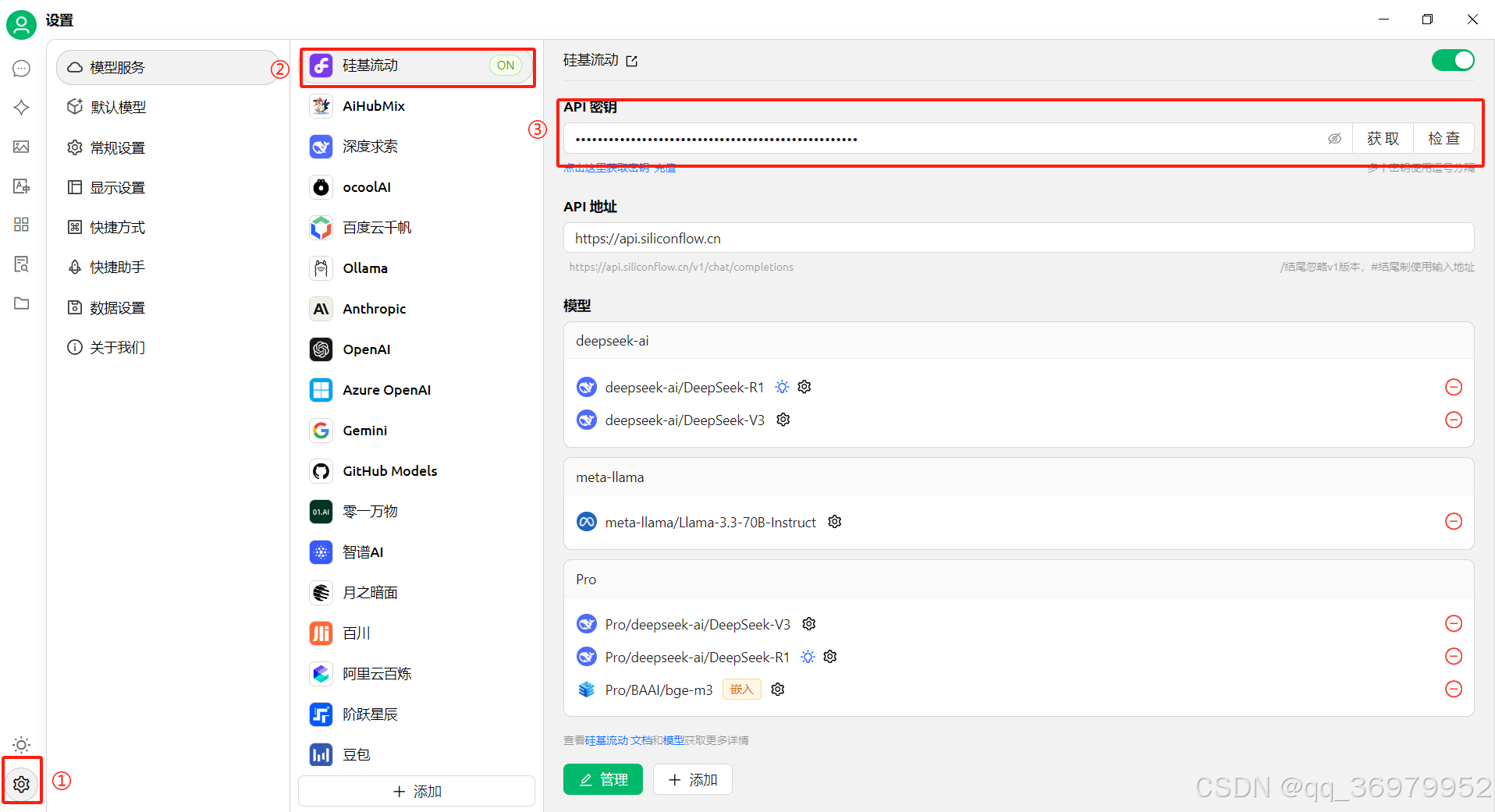
Task: Click the user avatar icon
Action: [21, 25]
